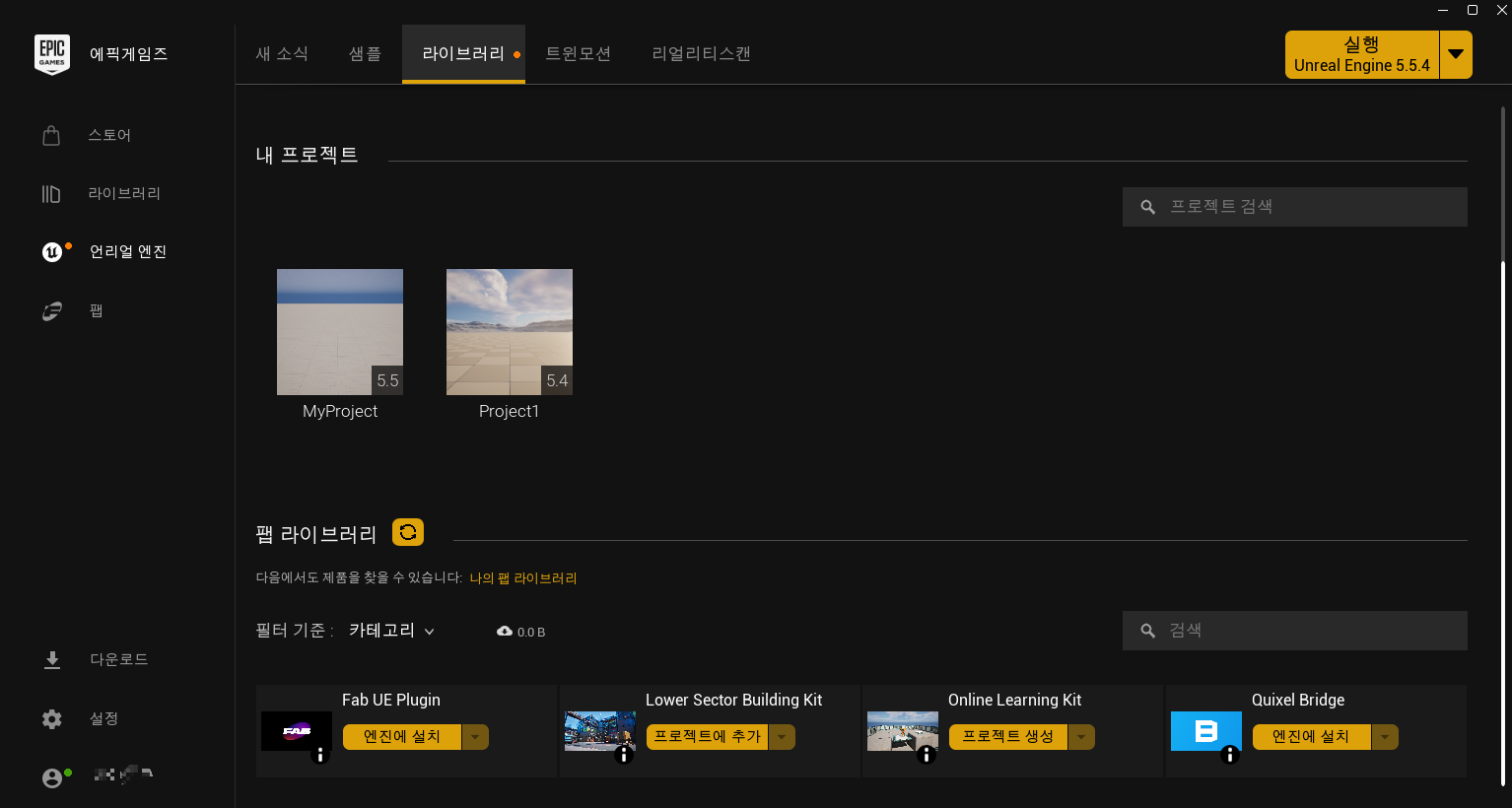Click the 0.0 B storage size text

point(531,633)
